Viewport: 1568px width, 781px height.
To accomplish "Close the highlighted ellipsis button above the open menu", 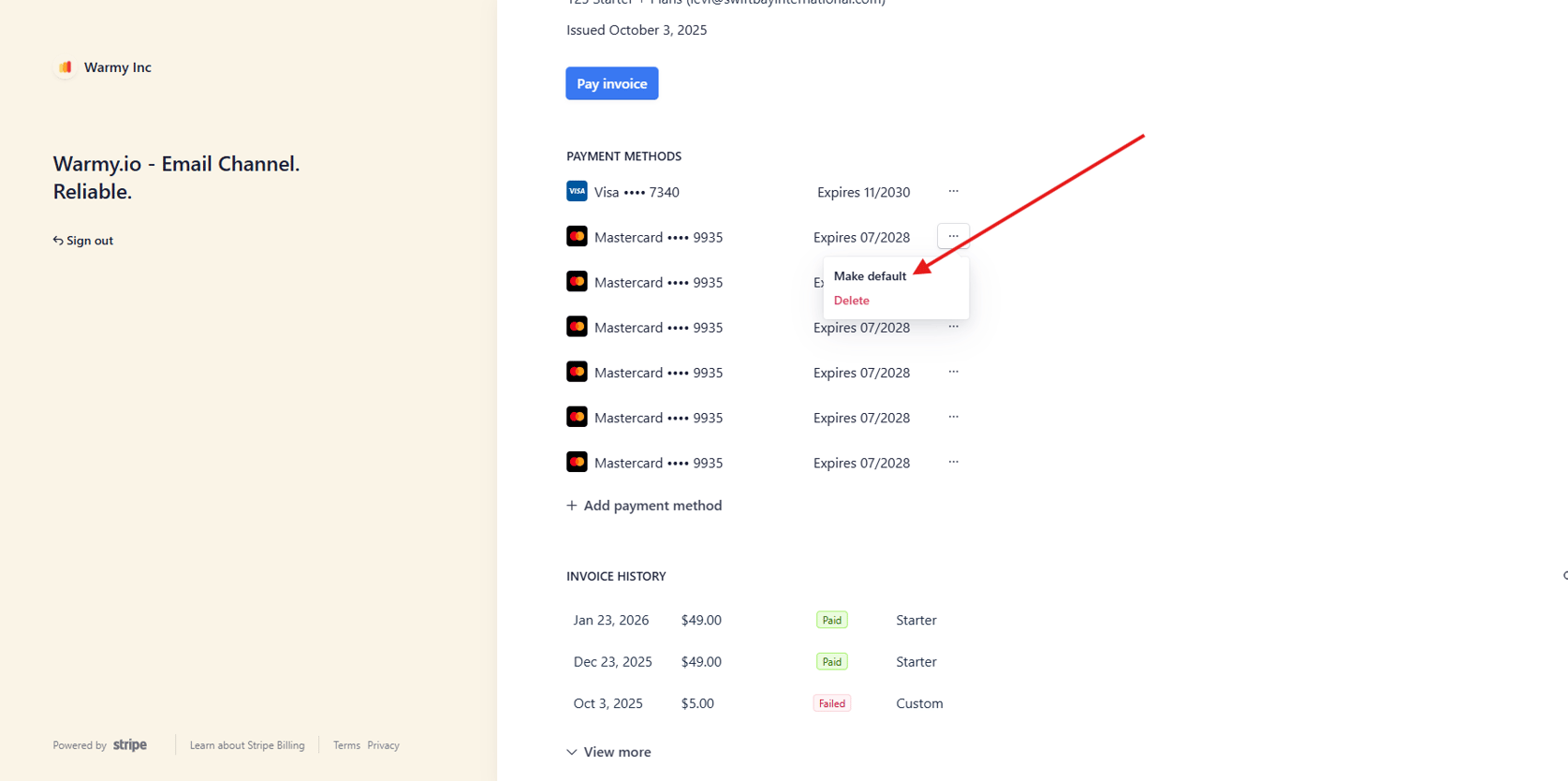I will click(x=953, y=236).
